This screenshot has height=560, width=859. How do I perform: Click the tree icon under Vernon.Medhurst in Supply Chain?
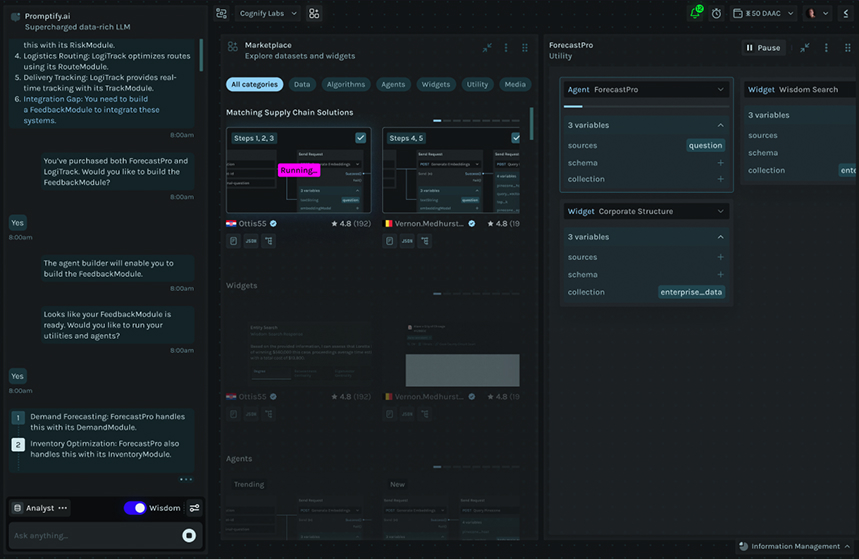(x=425, y=241)
